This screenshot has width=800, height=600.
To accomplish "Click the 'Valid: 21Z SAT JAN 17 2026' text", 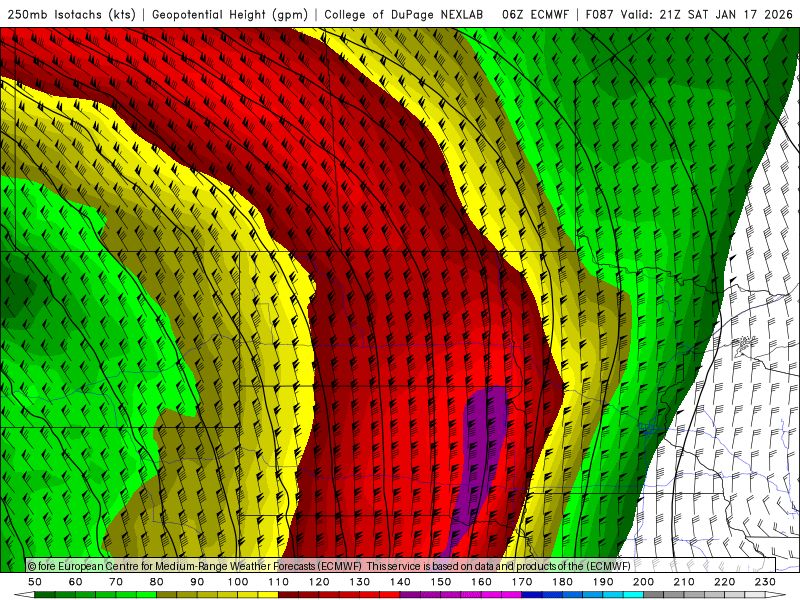I will coord(707,14).
